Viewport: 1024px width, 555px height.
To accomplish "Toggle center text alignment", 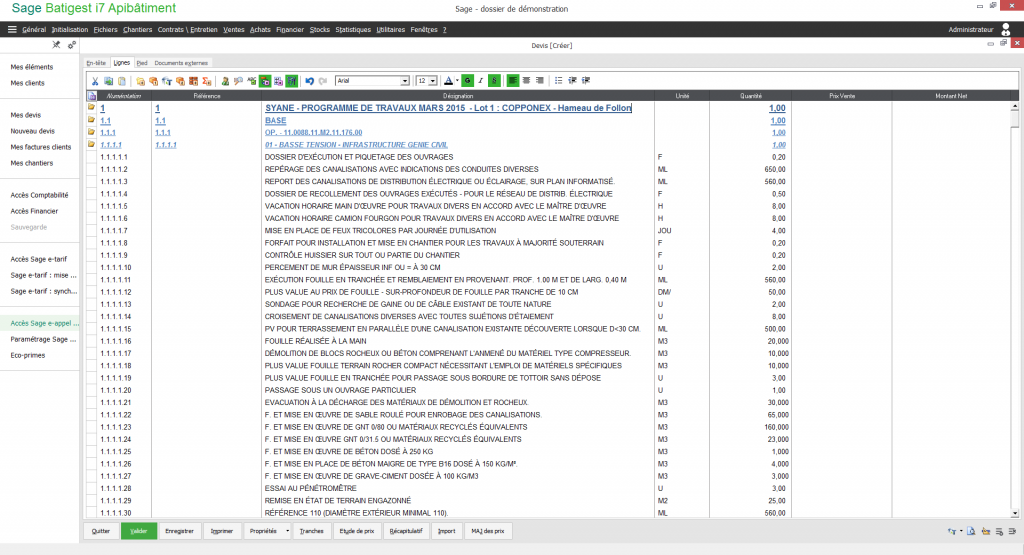I will tap(526, 81).
